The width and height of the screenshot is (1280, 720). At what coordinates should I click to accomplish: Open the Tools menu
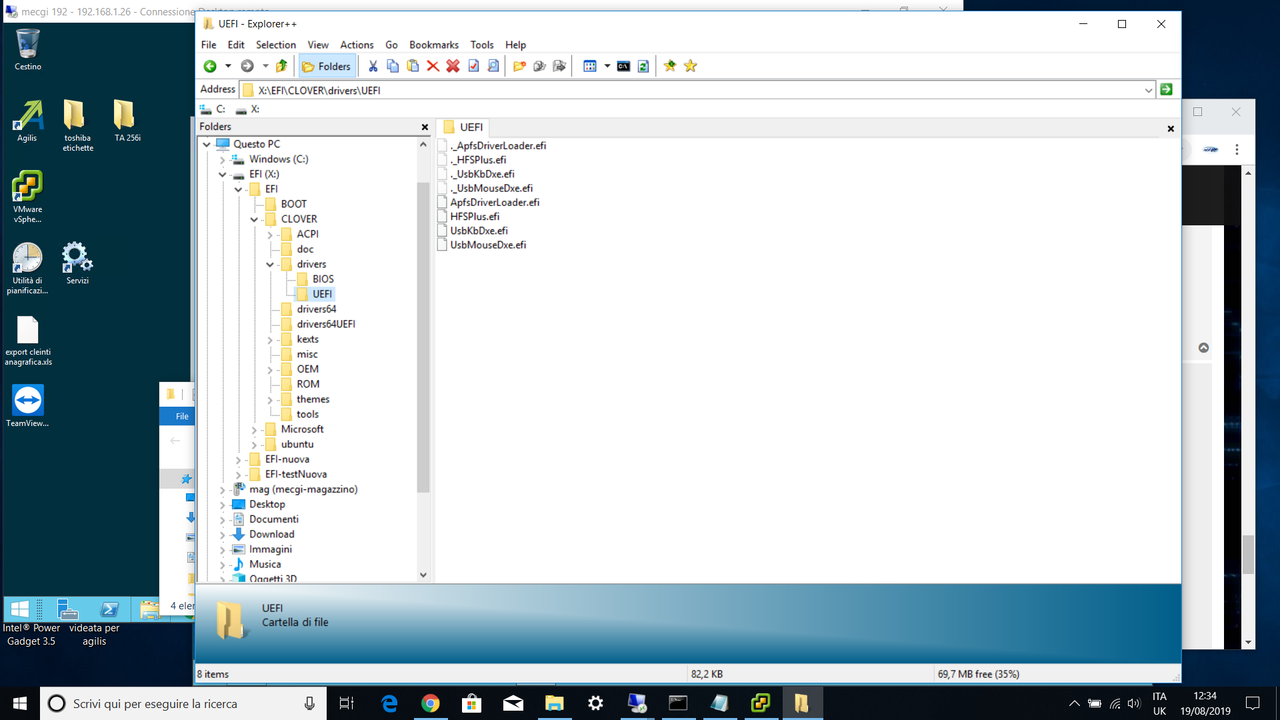pos(482,45)
